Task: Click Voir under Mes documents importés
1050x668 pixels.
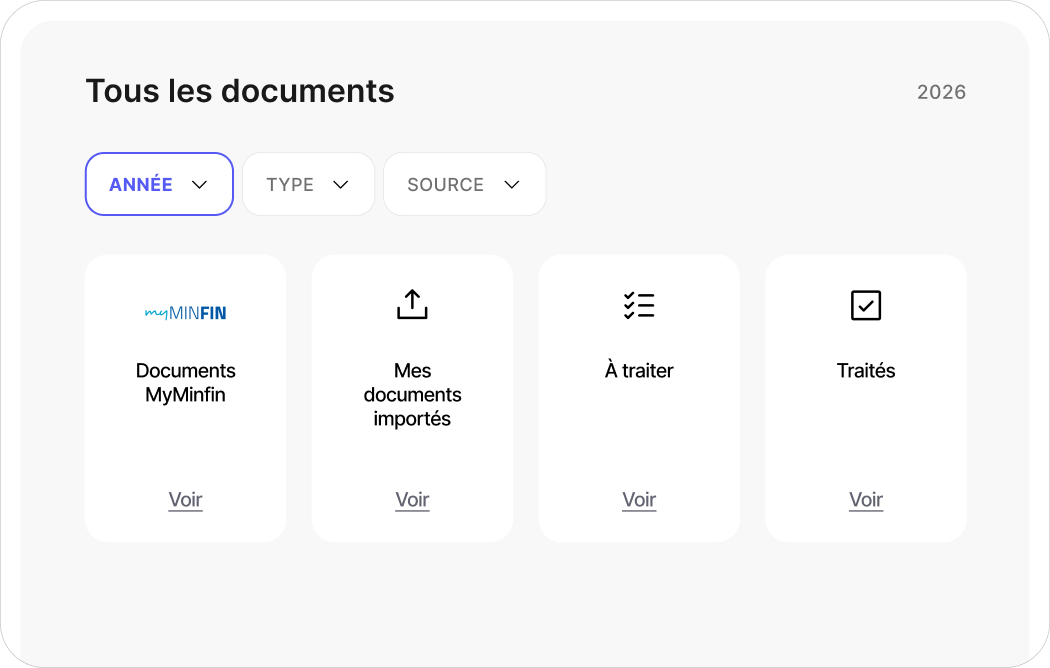Action: click(x=412, y=500)
